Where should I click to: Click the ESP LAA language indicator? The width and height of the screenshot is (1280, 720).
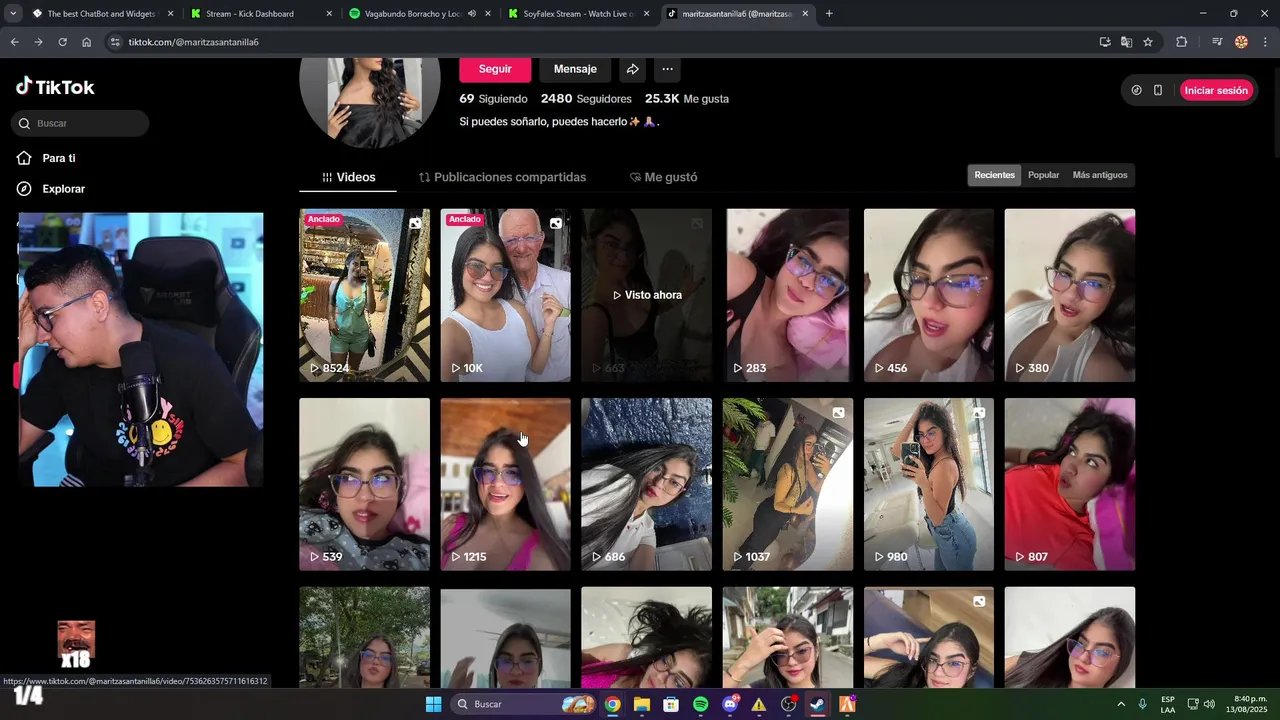pyautogui.click(x=1168, y=704)
